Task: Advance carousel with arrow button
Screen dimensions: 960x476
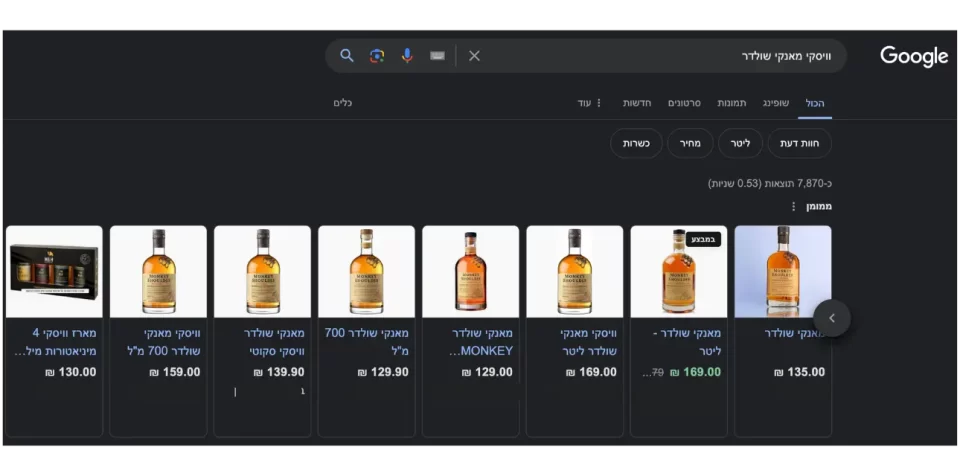Action: [832, 318]
